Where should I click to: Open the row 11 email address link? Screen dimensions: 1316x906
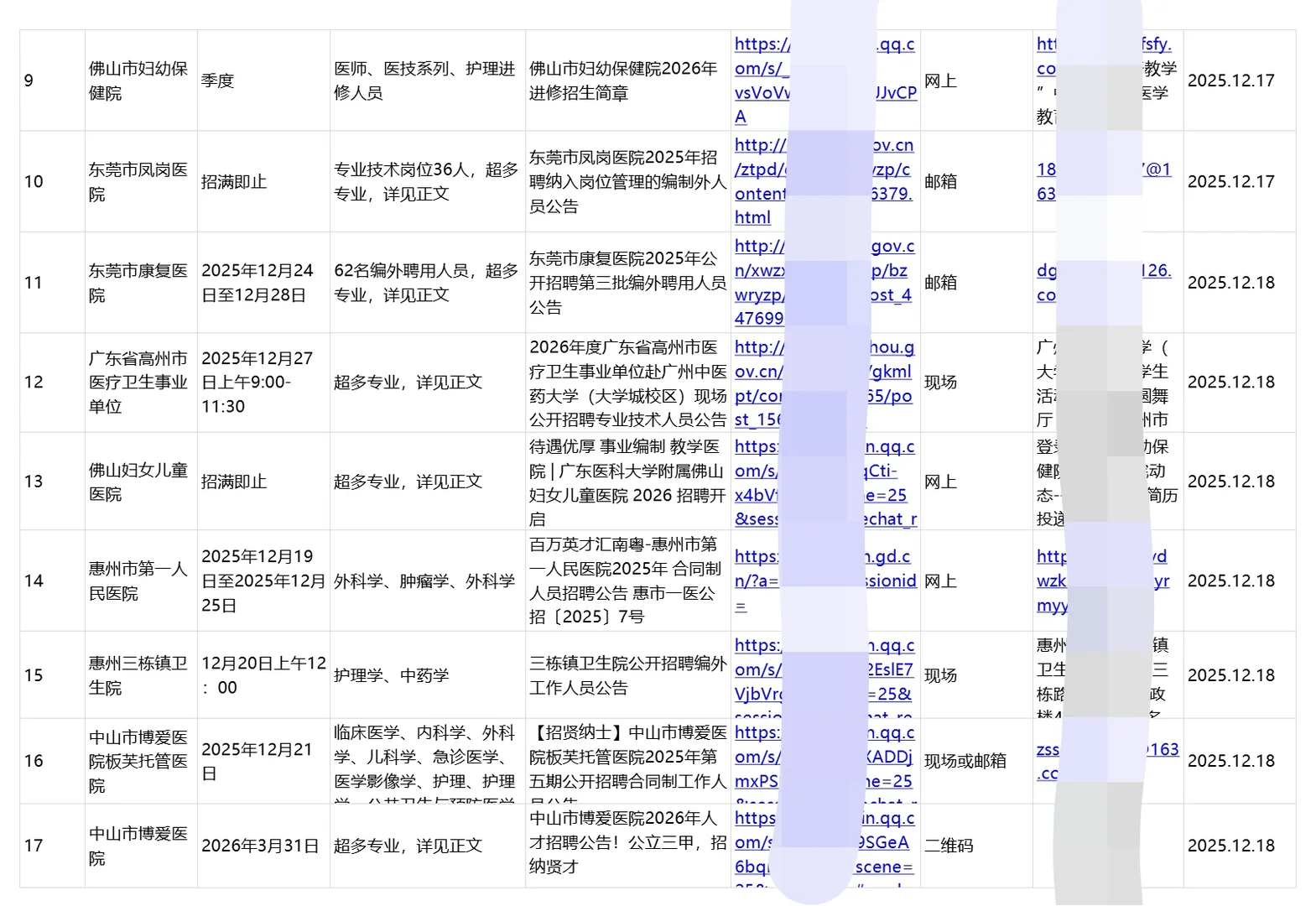click(x=1104, y=283)
